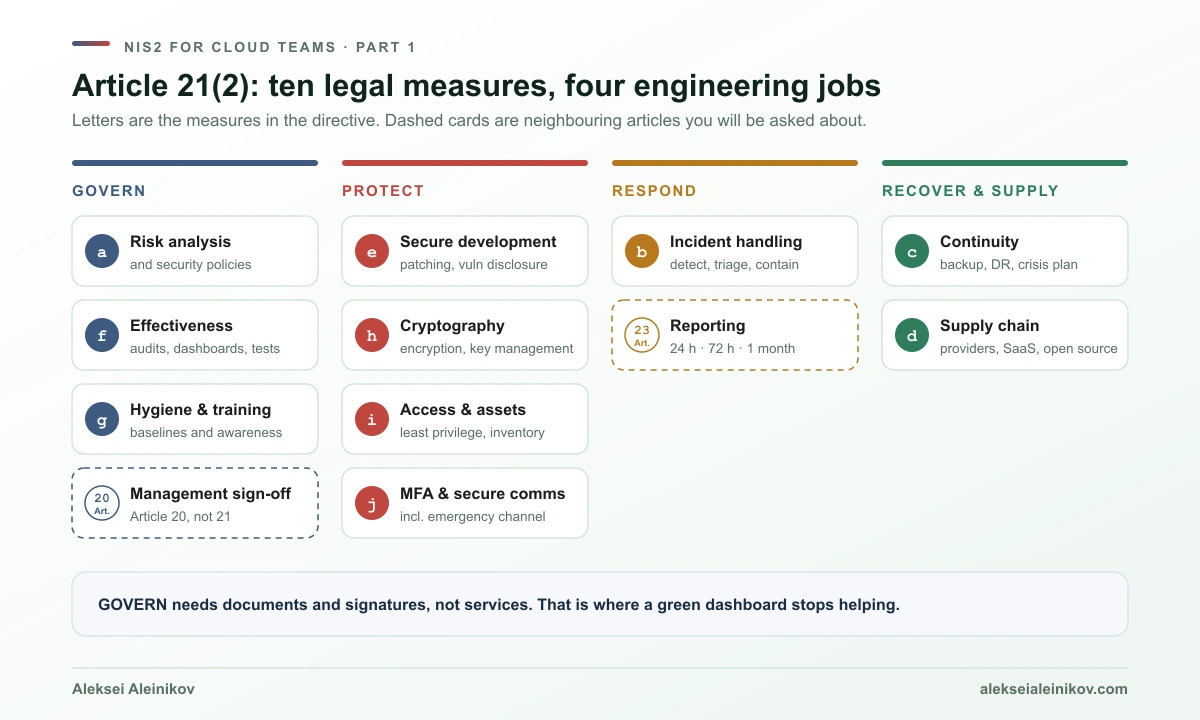Click the 'GOVERN needs documents and signatures' callout
This screenshot has width=1200, height=720.
pyautogui.click(x=600, y=604)
